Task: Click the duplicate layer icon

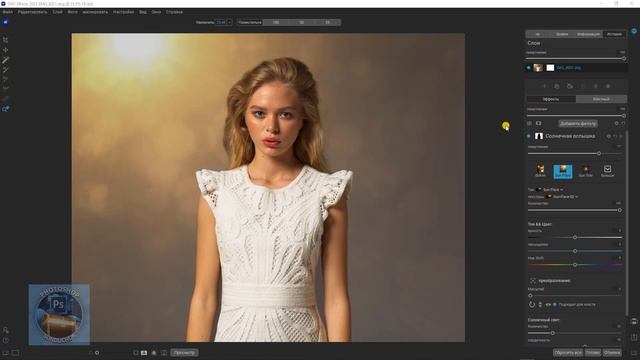Action: tap(557, 86)
